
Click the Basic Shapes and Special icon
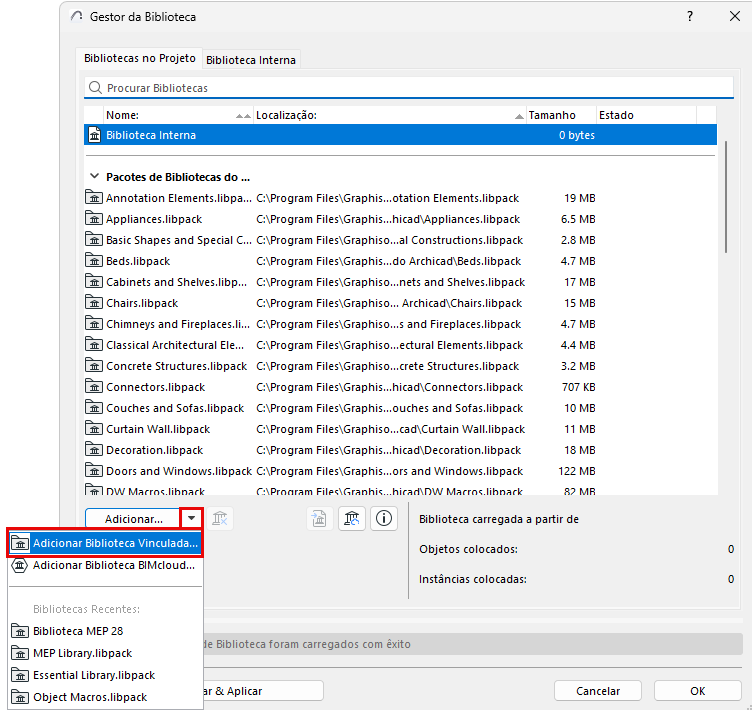94,240
